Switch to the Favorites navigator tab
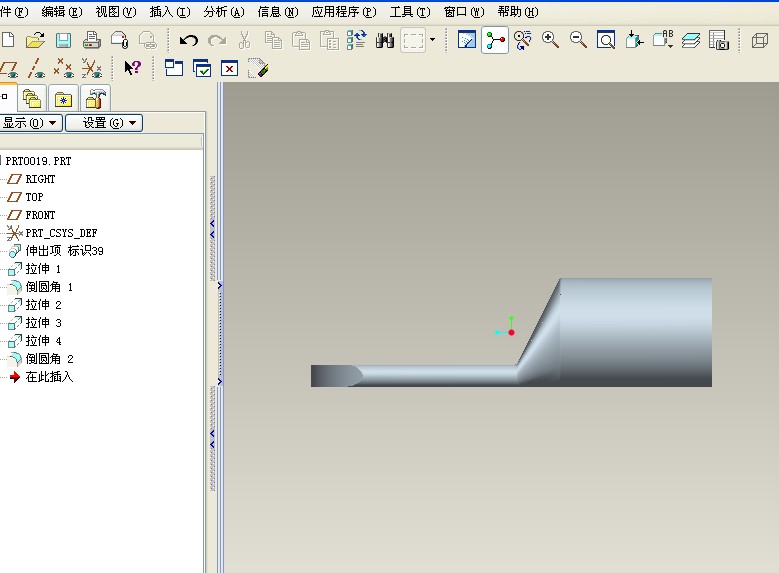This screenshot has height=573, width=779. [63, 98]
